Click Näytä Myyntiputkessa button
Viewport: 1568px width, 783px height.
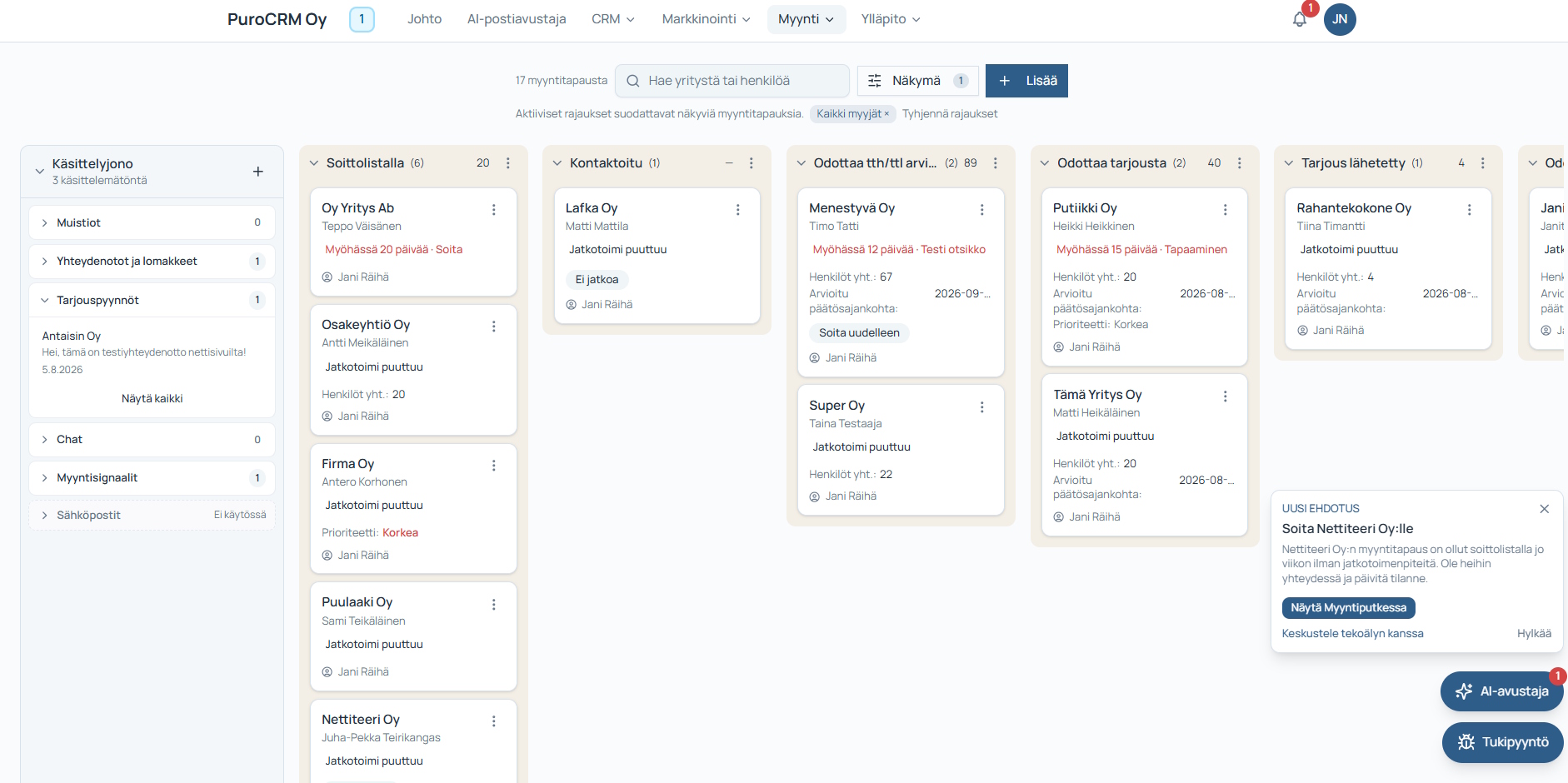click(1348, 608)
